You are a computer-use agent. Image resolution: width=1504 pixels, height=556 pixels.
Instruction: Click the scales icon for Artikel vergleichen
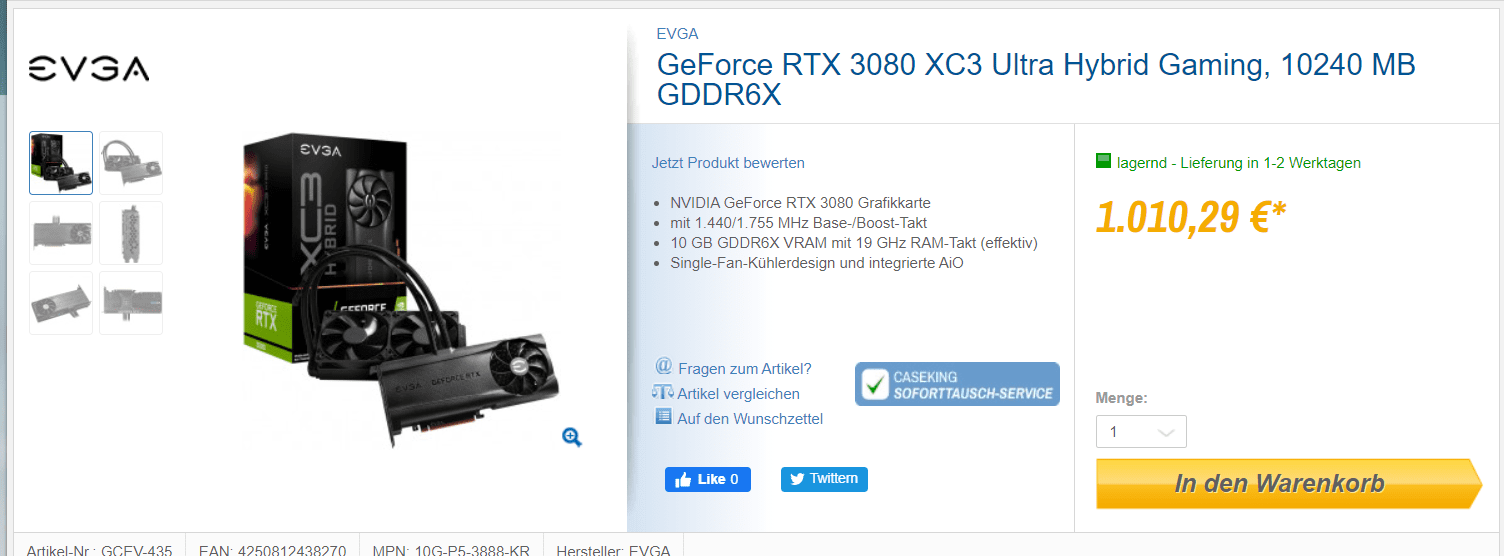(x=662, y=393)
